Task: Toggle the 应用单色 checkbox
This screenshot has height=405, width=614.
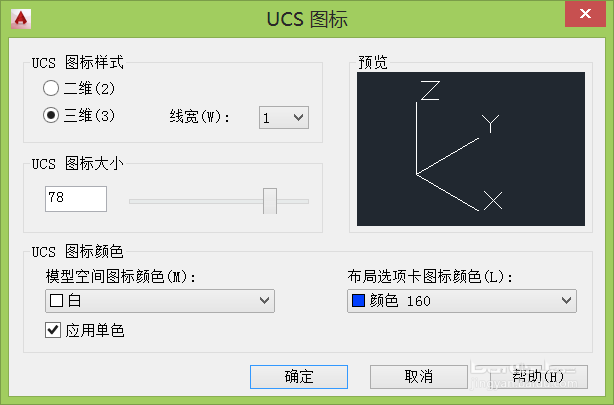Action: [54, 330]
